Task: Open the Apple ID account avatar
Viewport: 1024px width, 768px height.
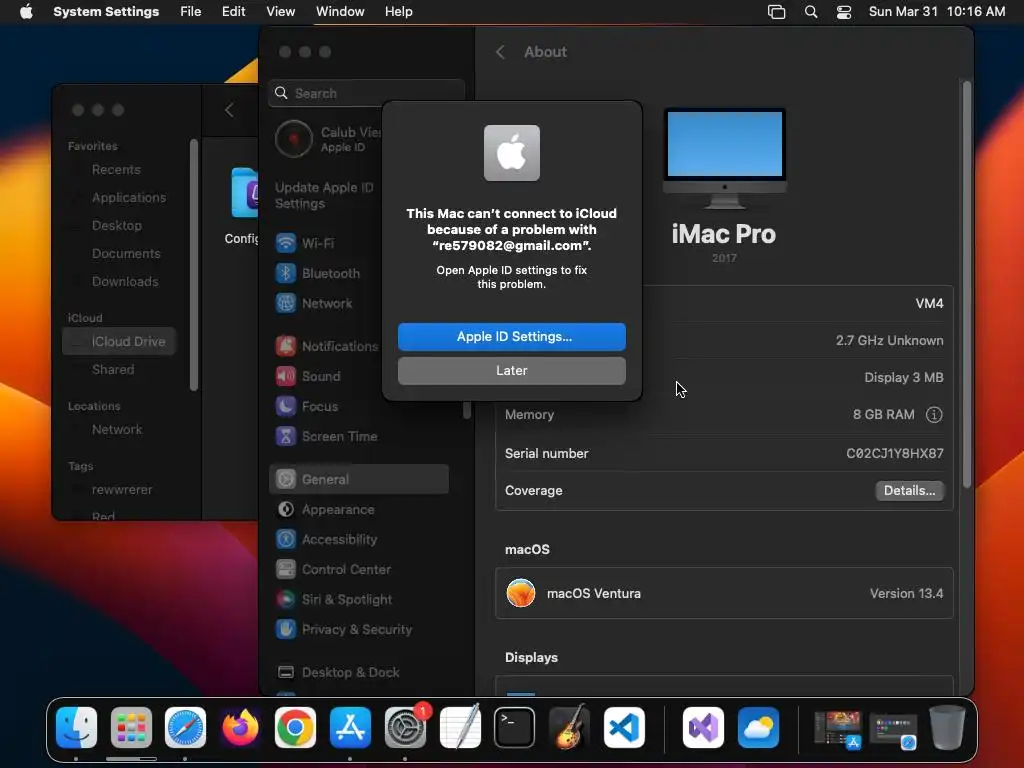Action: pos(294,139)
